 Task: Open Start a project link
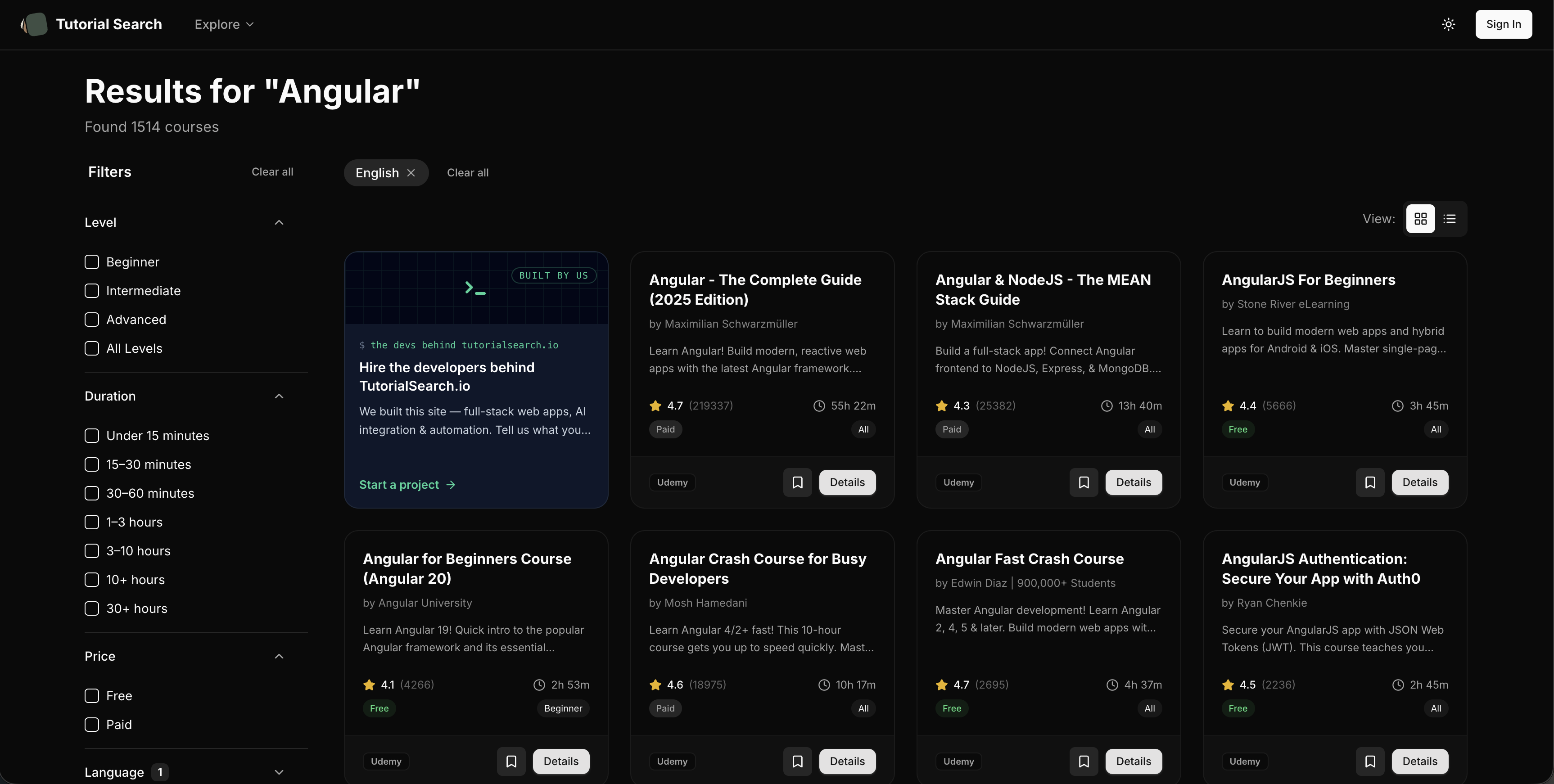pos(407,485)
